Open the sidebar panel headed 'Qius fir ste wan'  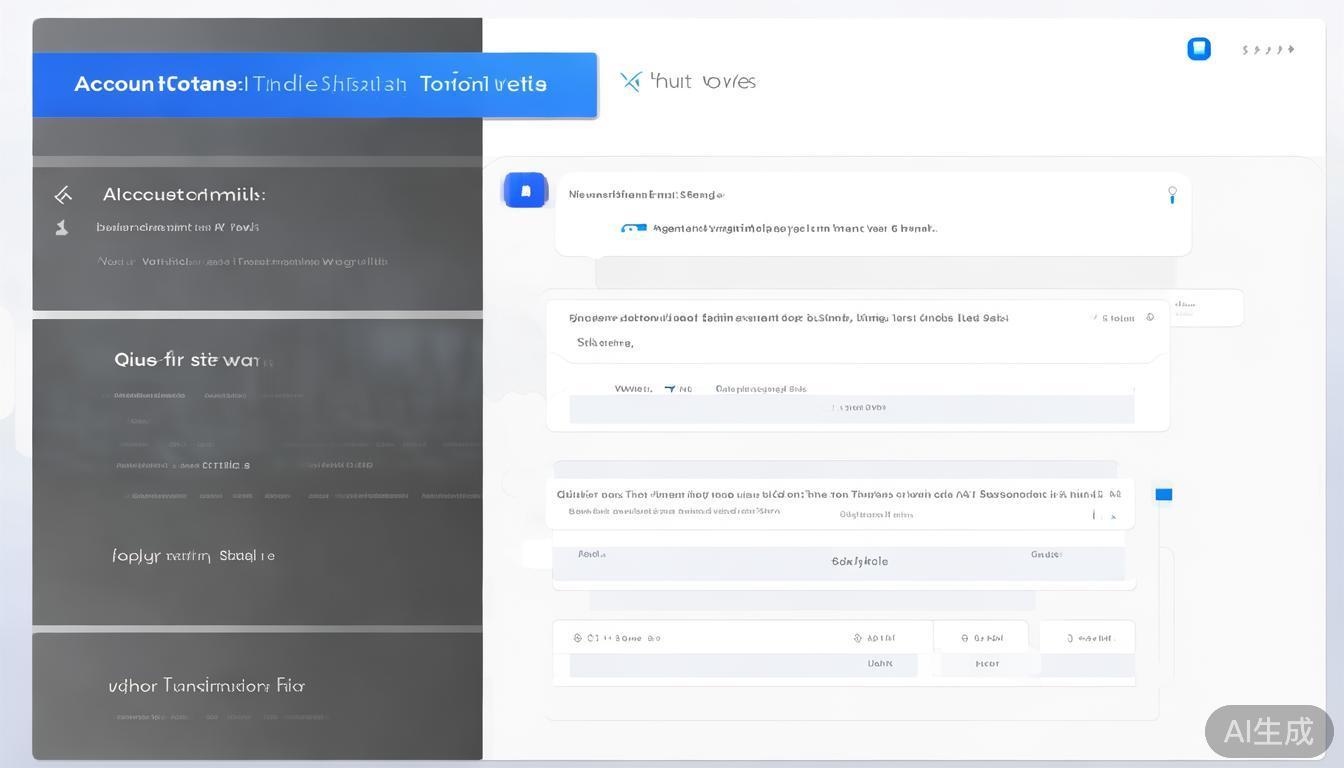(257, 471)
